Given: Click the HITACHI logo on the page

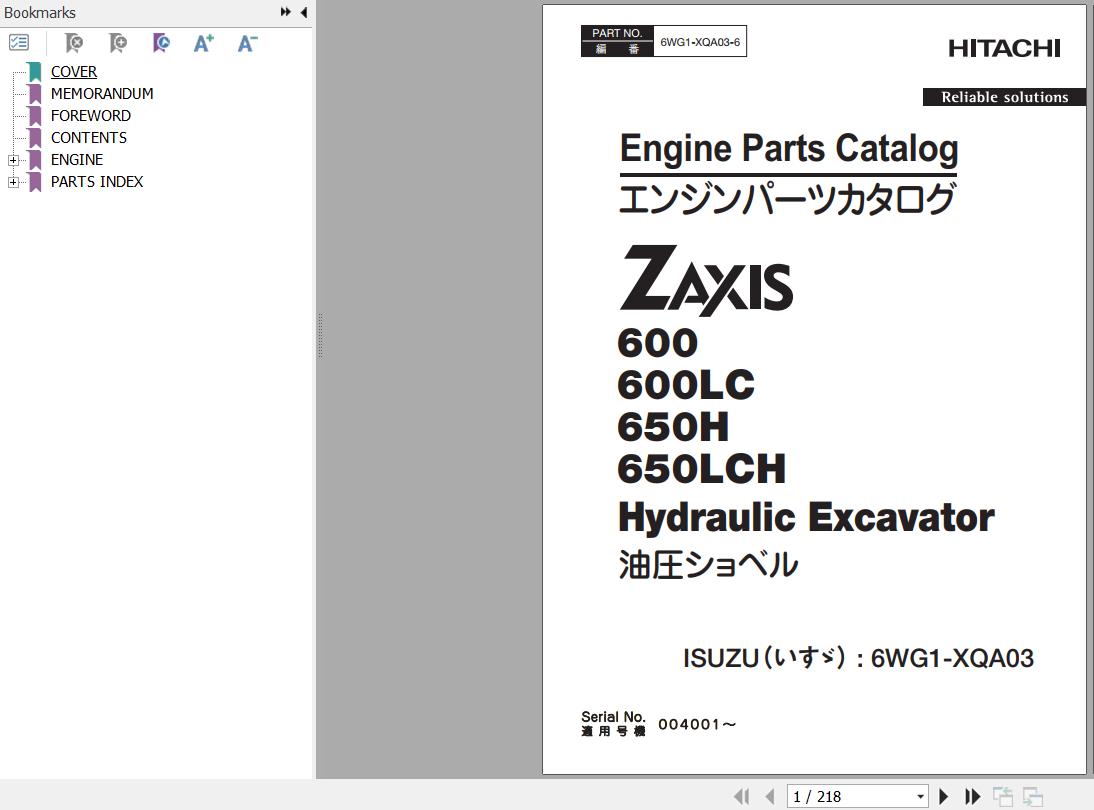Looking at the screenshot, I should pos(1004,48).
